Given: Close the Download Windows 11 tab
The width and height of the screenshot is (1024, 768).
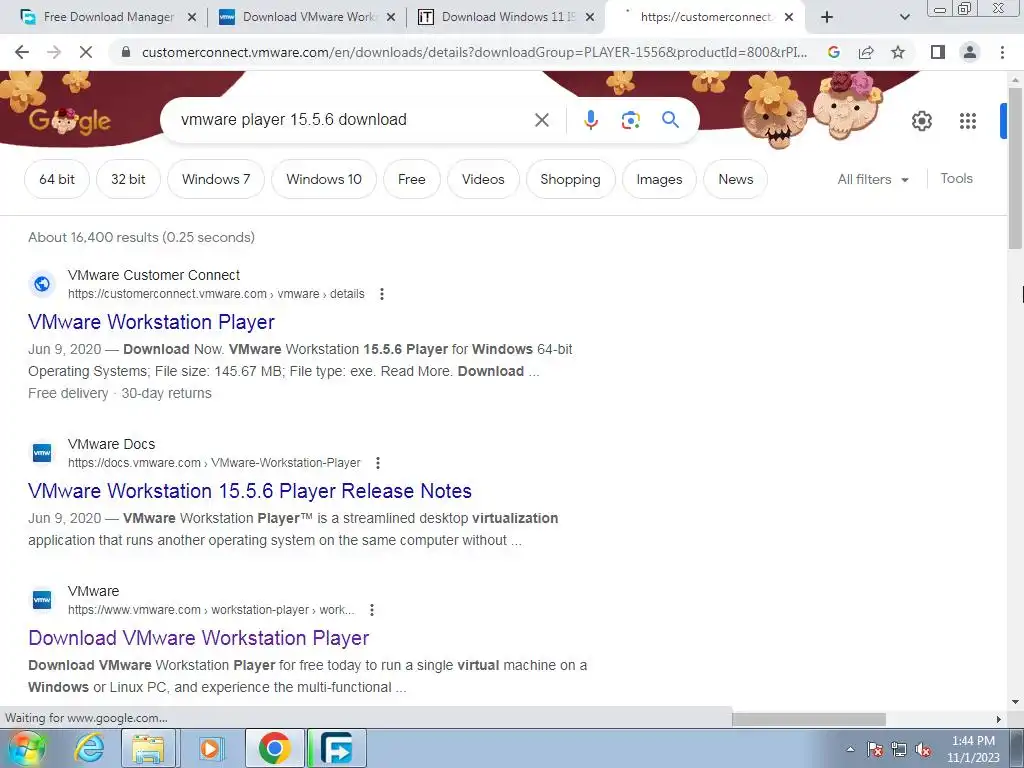Looking at the screenshot, I should pyautogui.click(x=590, y=18).
